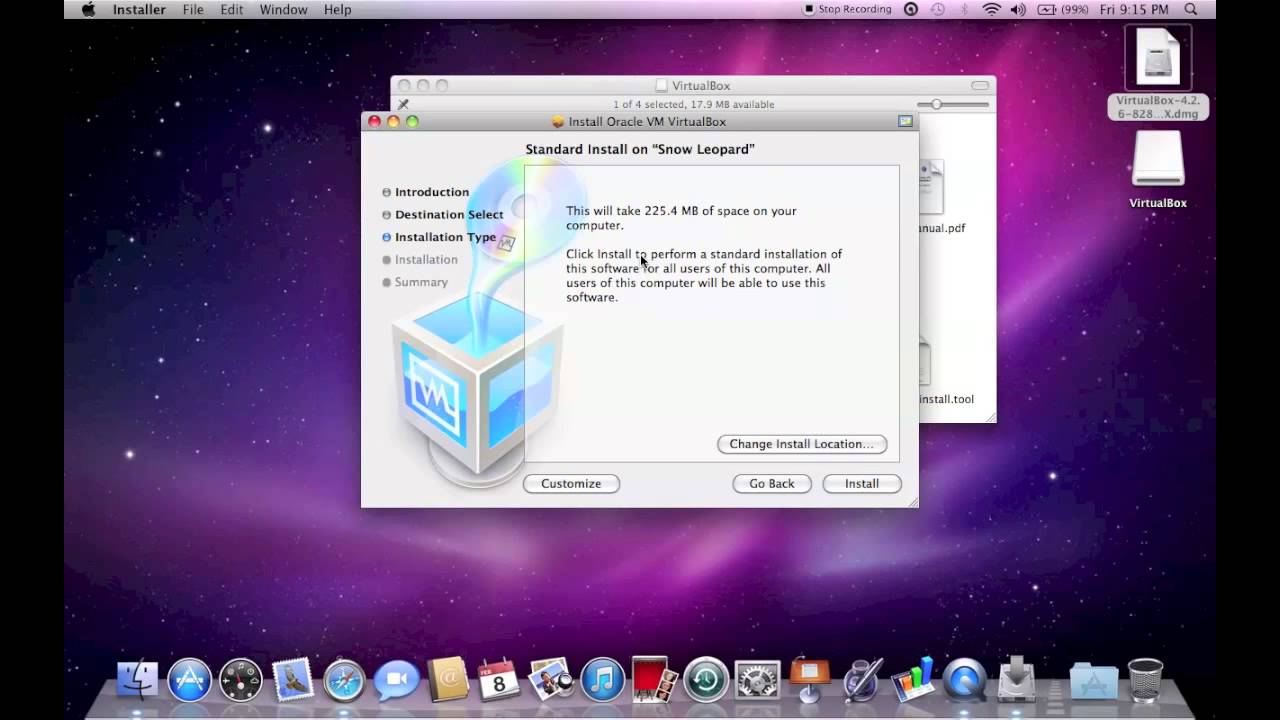Click the battery status indicator
The image size is (1280, 720).
tap(1062, 9)
